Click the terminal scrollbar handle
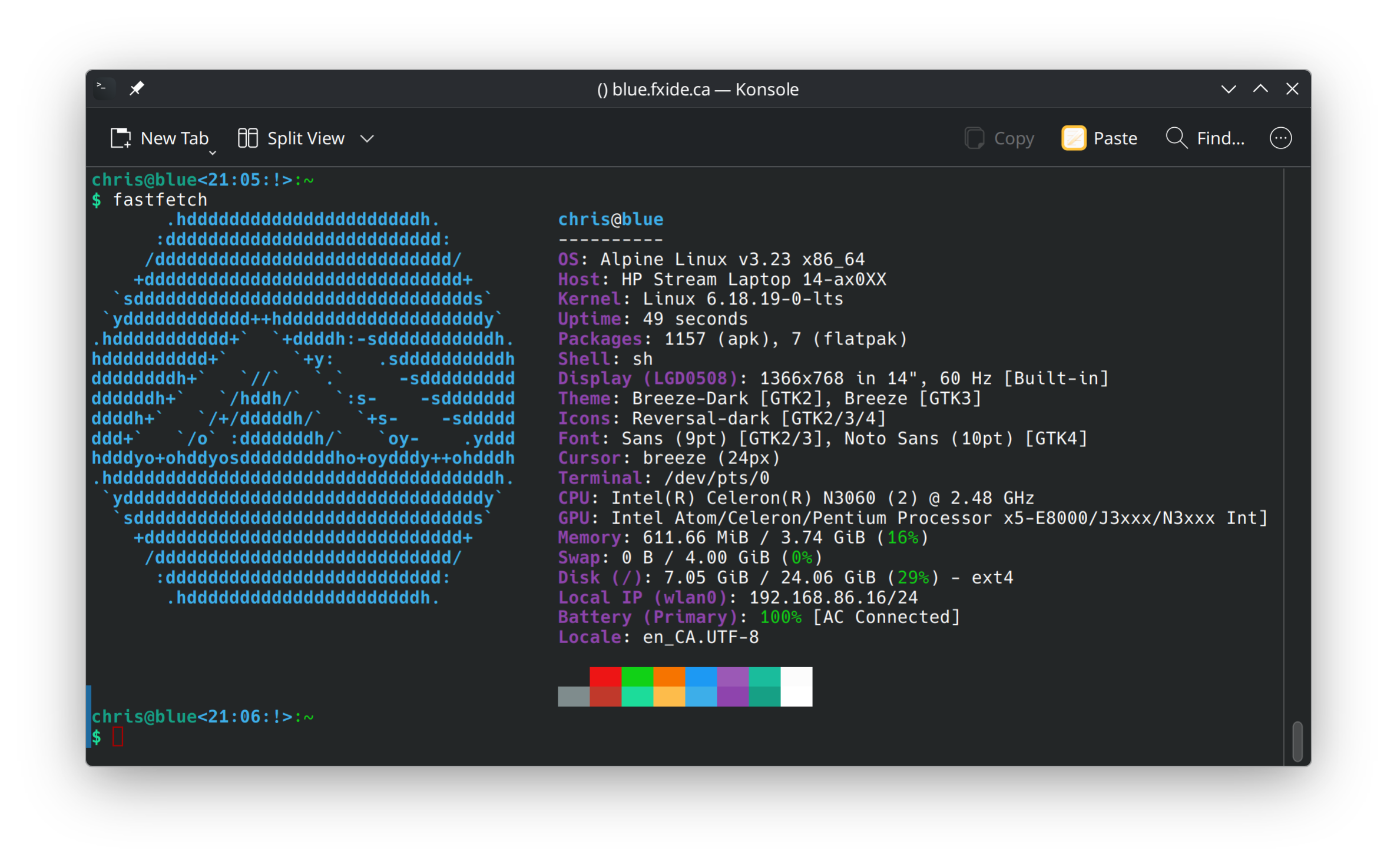This screenshot has width=1397, height=868. (1297, 741)
